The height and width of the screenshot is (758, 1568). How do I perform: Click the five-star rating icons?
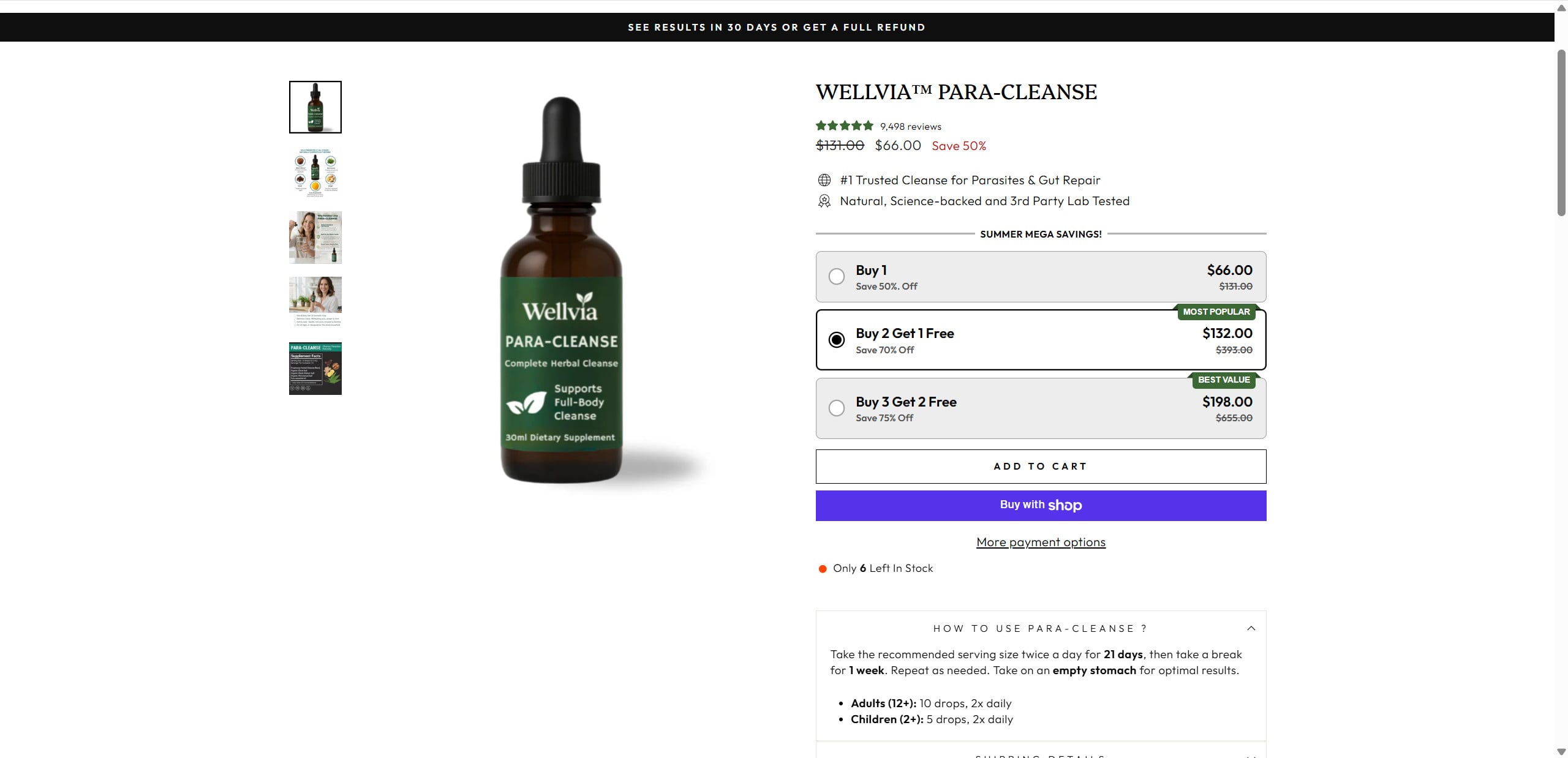(x=844, y=126)
